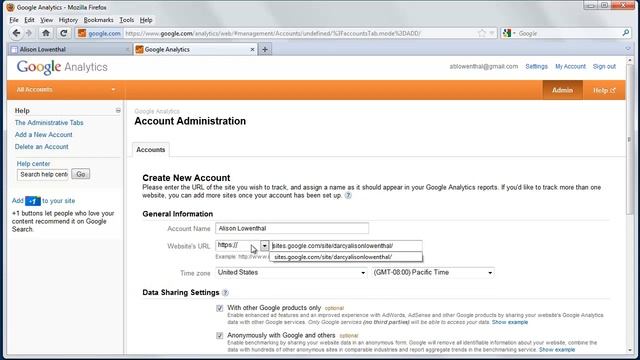Click the scrollbar up arrow
This screenshot has height=360, width=640.
[629, 60]
